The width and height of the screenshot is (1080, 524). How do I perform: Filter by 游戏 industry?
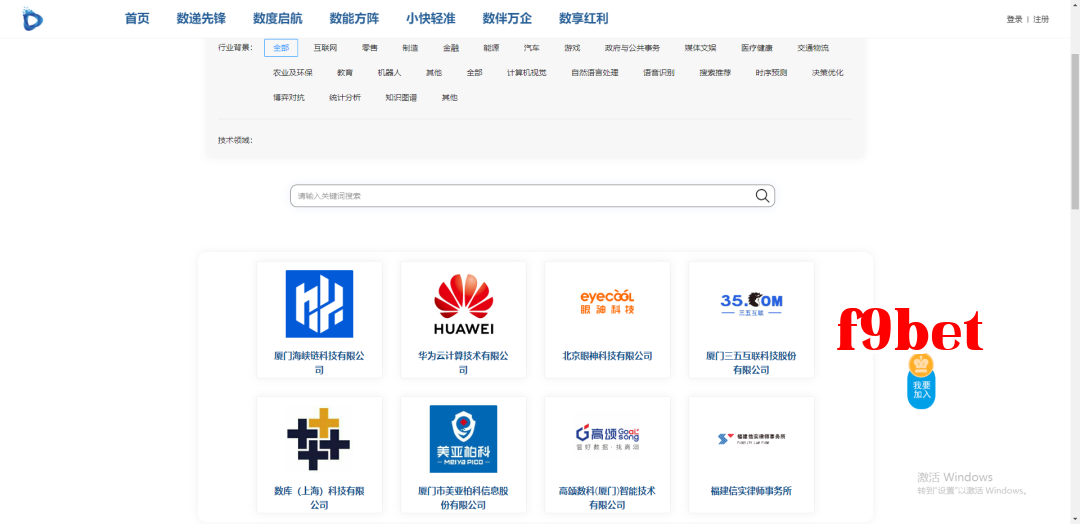pyautogui.click(x=572, y=48)
